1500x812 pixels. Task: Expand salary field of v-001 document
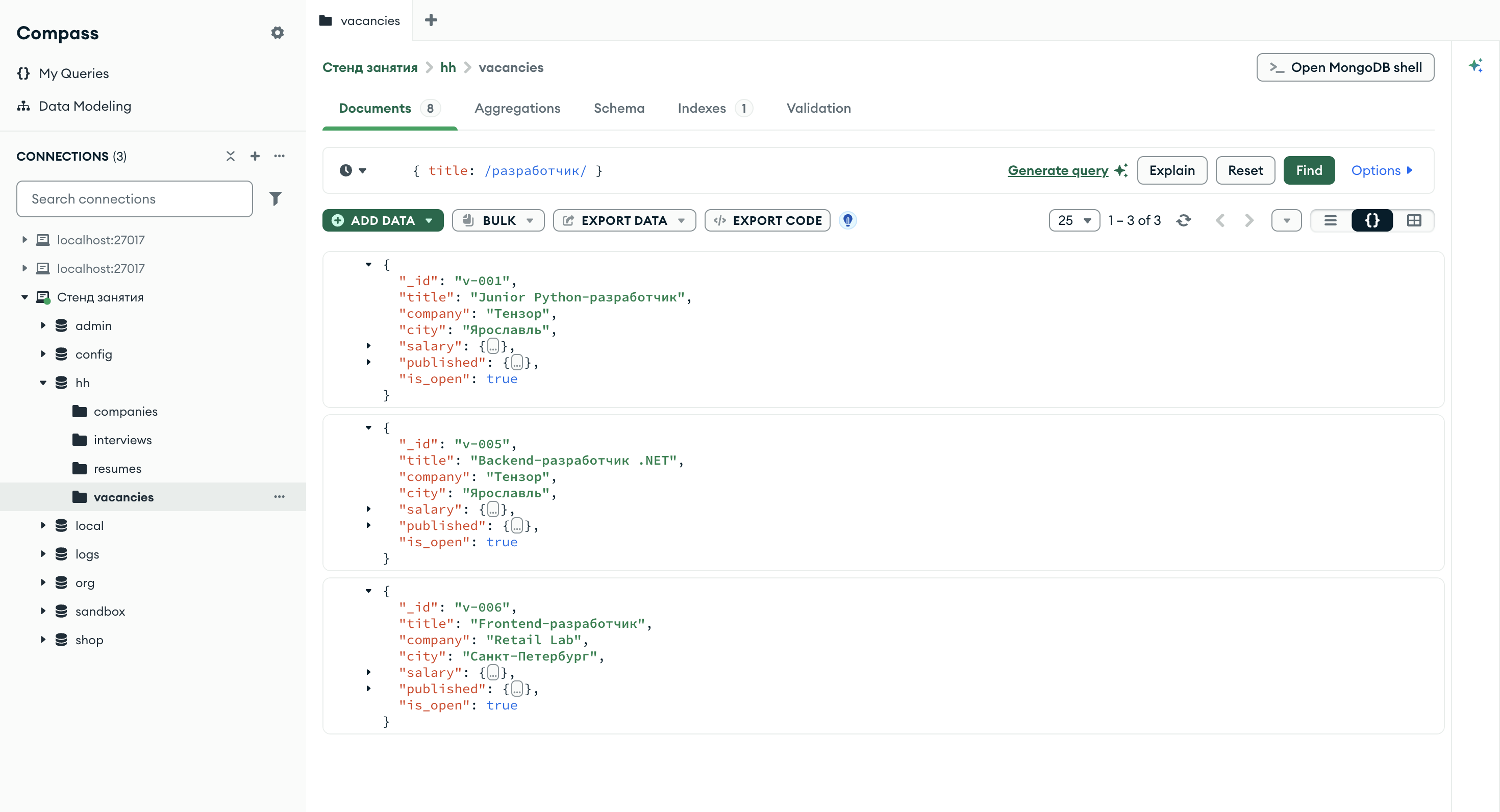[x=368, y=346]
